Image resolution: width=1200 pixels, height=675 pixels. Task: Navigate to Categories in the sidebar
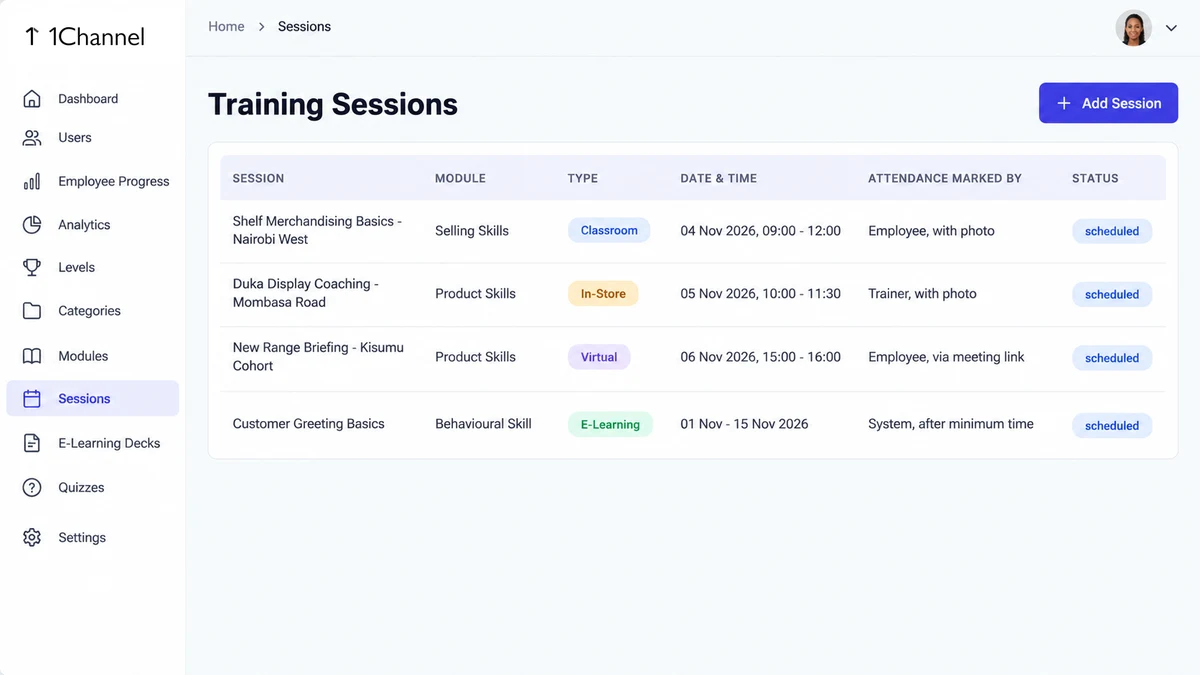[x=90, y=311]
